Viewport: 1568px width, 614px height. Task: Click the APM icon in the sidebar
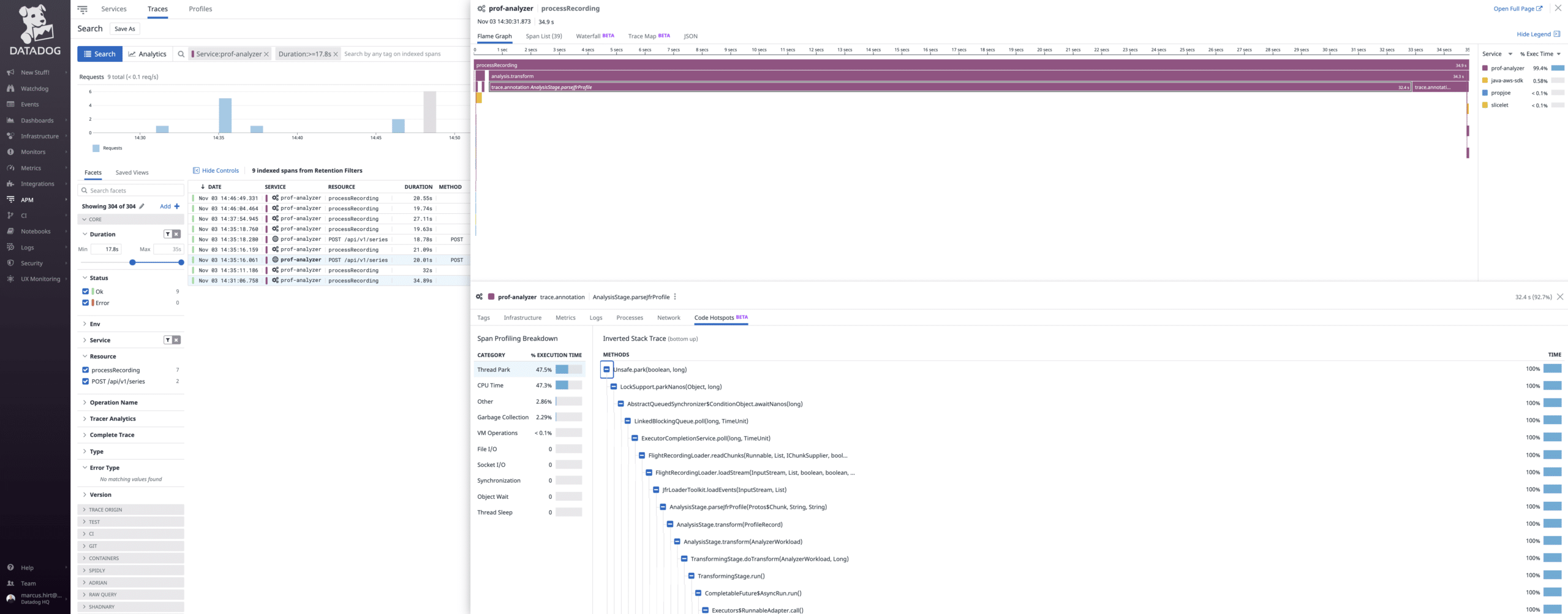pyautogui.click(x=10, y=200)
